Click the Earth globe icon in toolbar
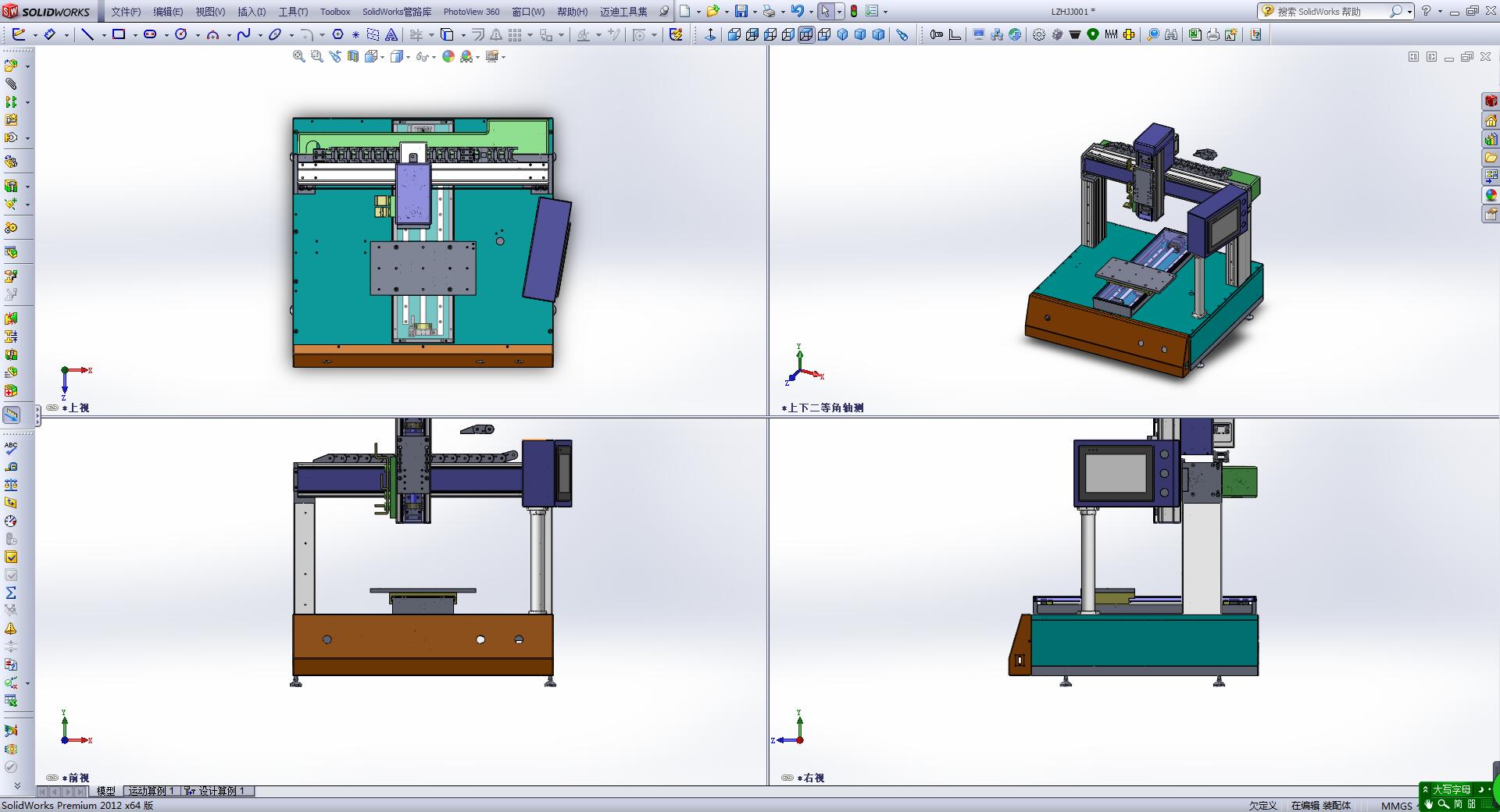1500x812 pixels. tap(1015, 34)
